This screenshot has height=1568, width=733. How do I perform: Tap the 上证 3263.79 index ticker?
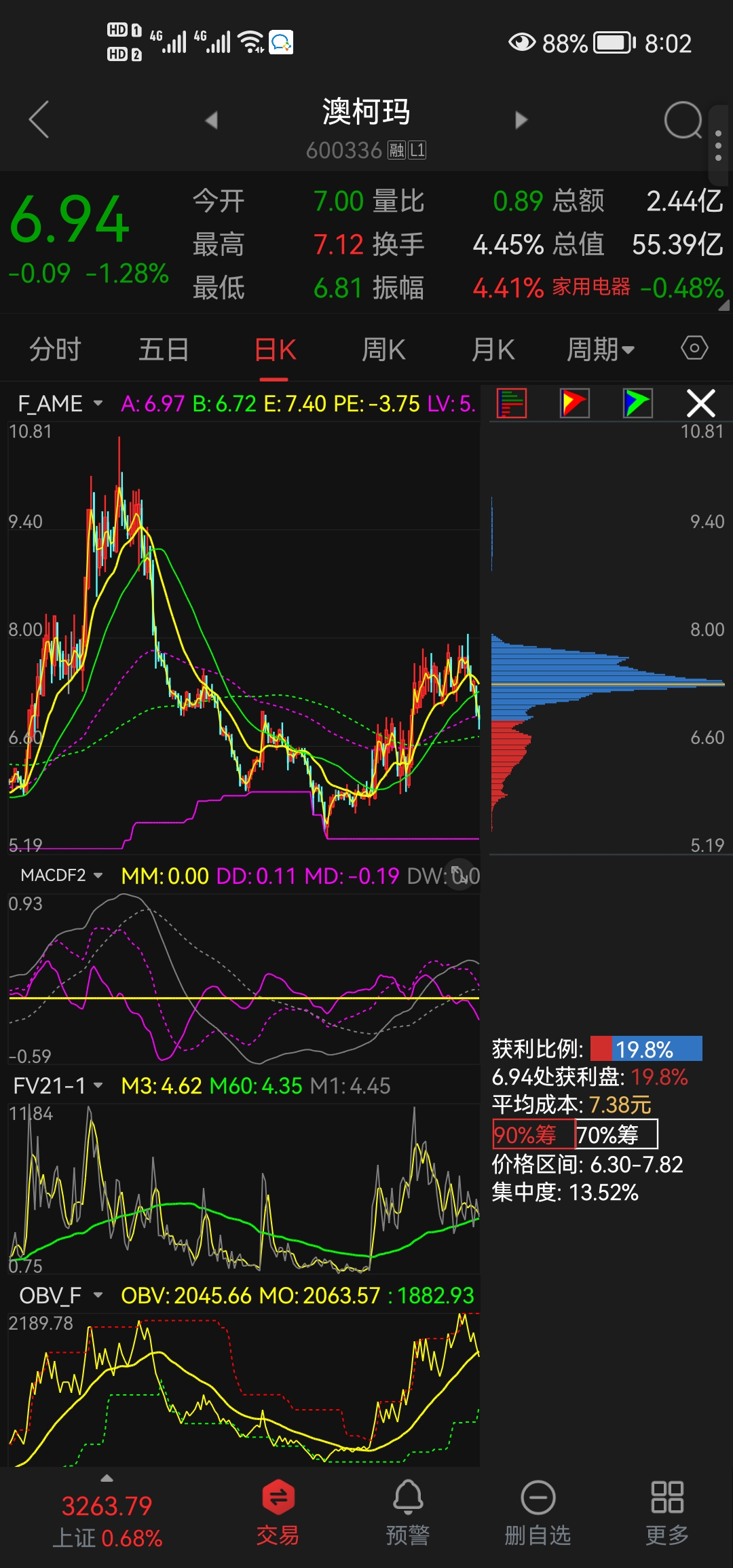[107, 1521]
